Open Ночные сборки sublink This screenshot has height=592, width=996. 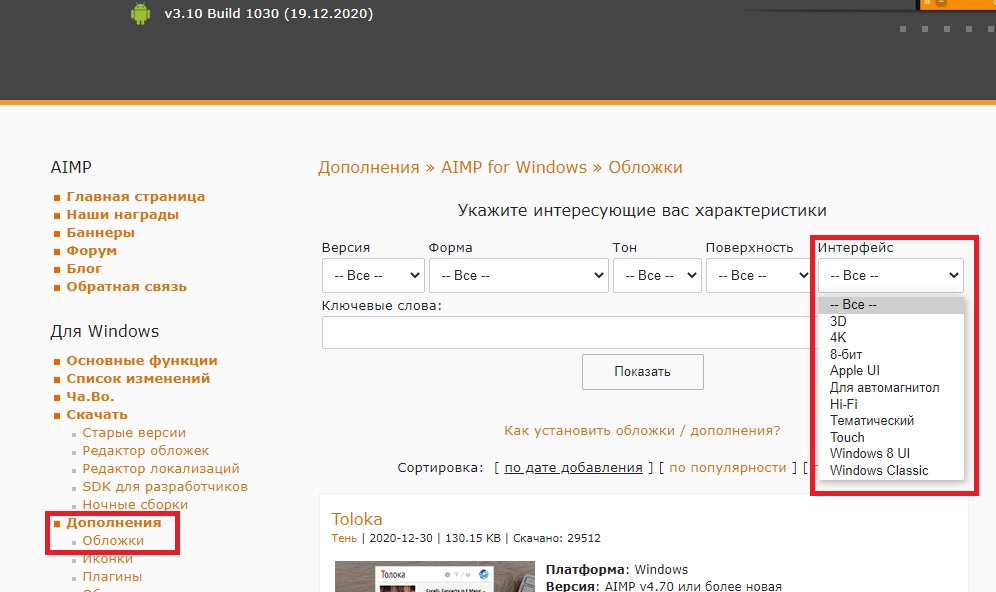(135, 504)
